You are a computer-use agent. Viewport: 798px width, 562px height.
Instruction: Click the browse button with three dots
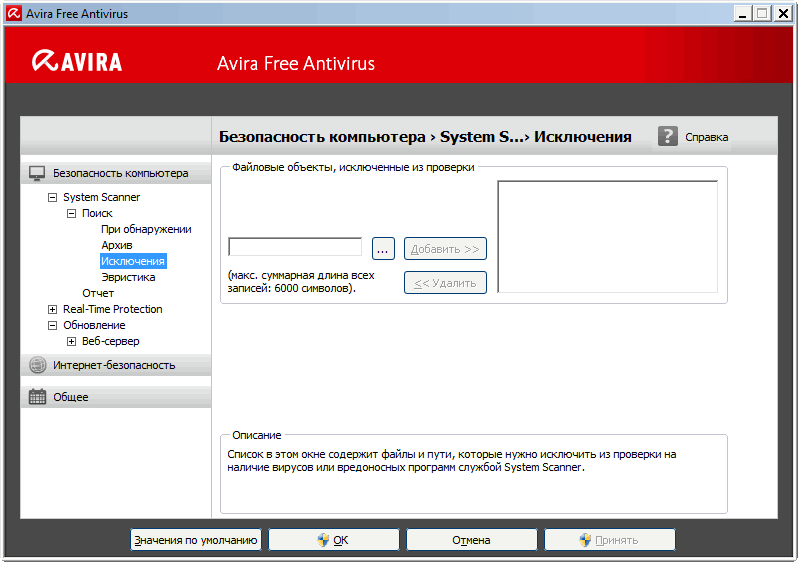point(384,249)
